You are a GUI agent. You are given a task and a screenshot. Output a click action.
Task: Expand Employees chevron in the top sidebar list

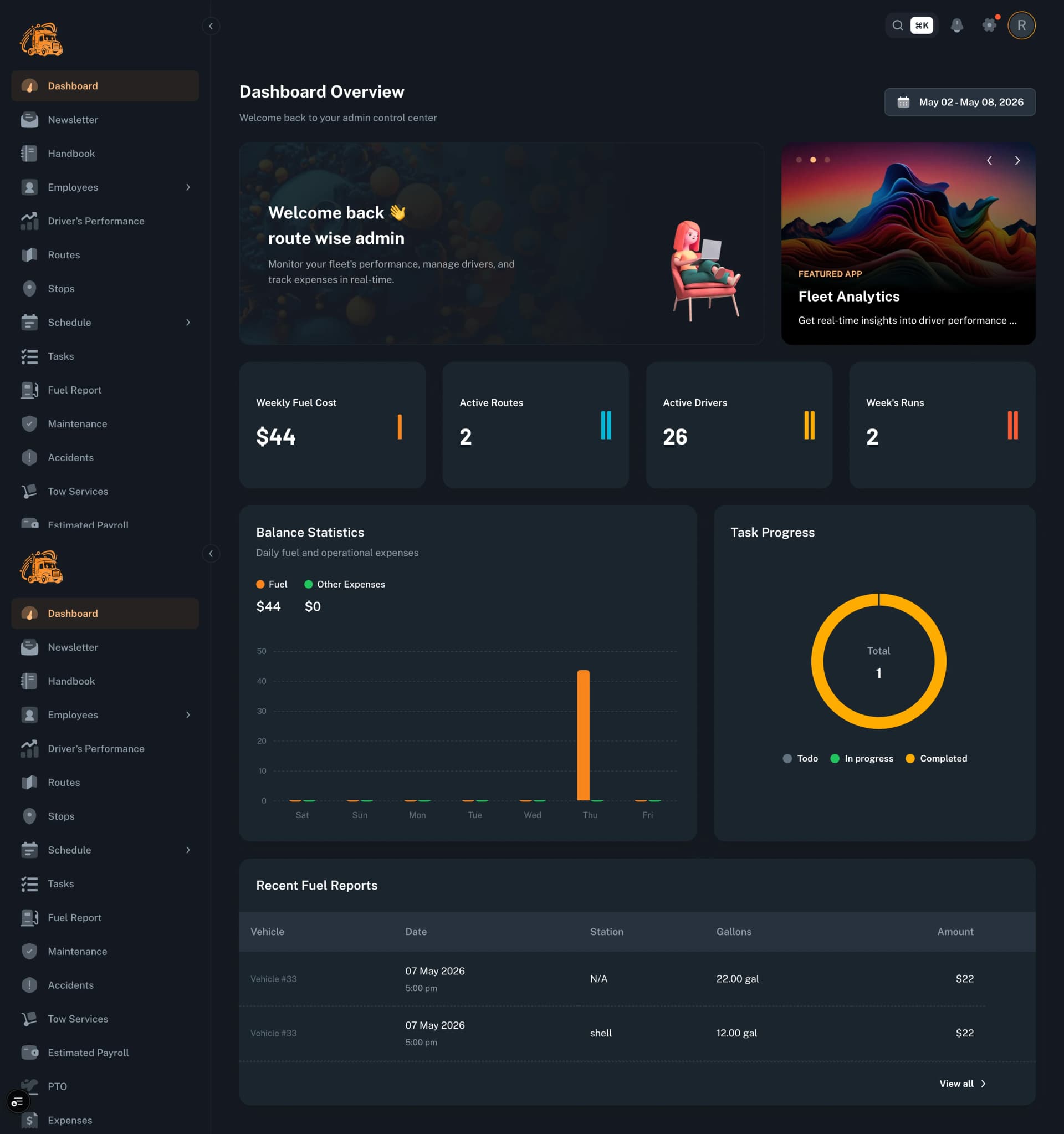click(x=188, y=188)
